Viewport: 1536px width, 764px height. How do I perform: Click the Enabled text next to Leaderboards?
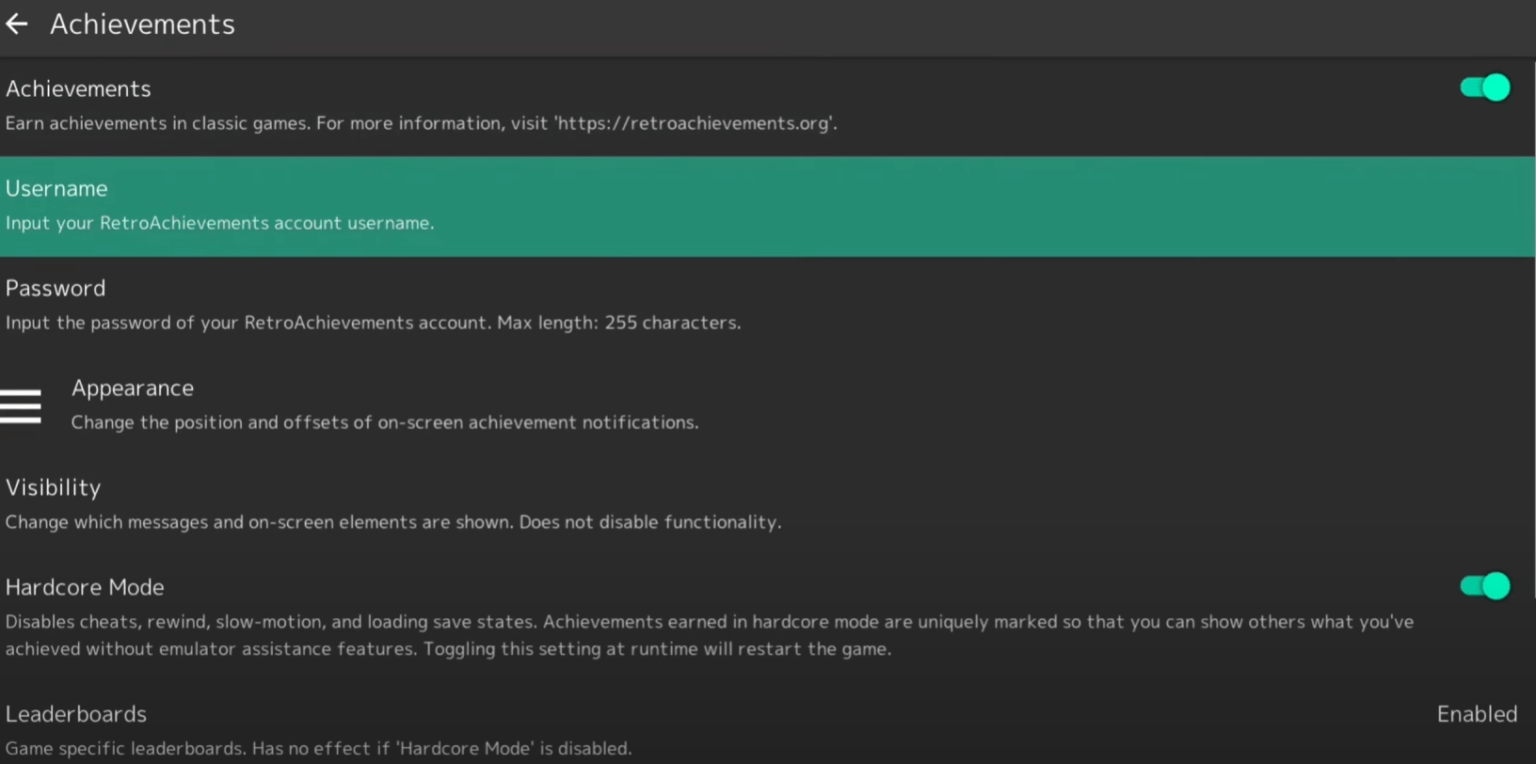(1477, 714)
